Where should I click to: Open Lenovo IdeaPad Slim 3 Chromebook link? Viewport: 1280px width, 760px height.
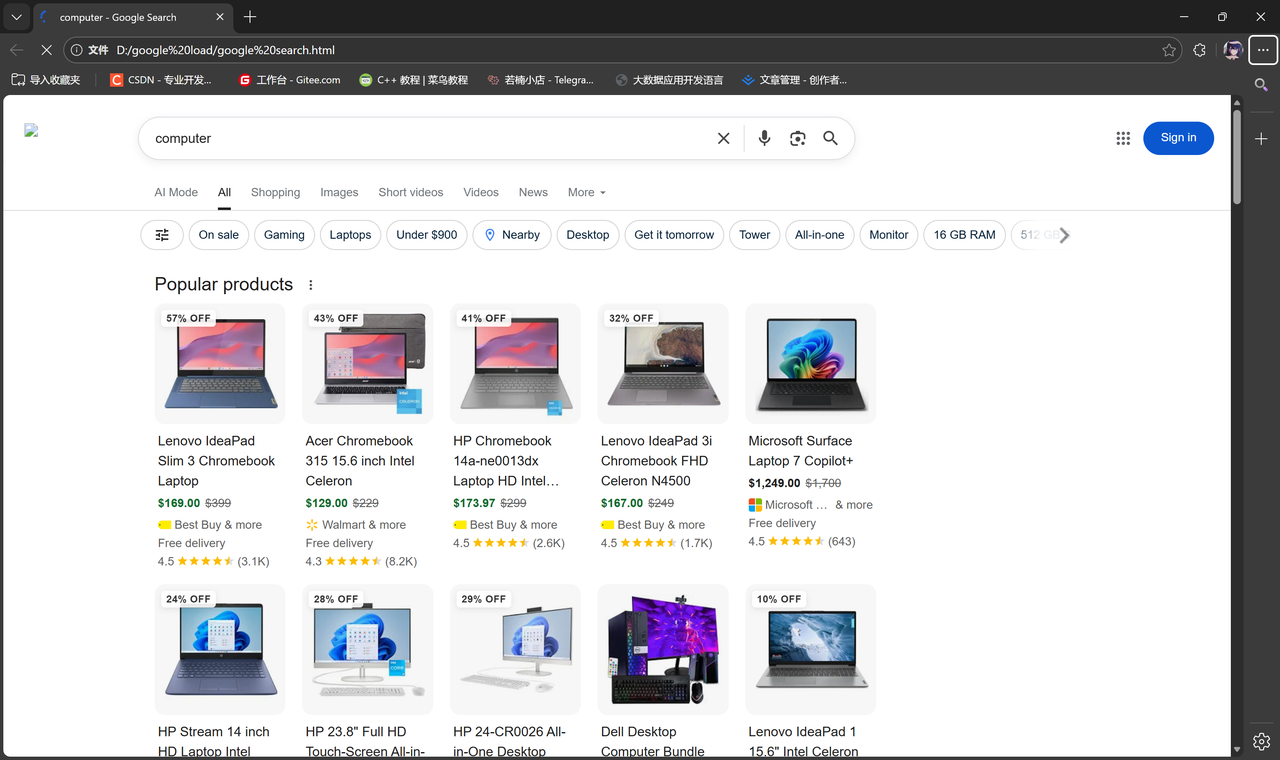tap(216, 461)
